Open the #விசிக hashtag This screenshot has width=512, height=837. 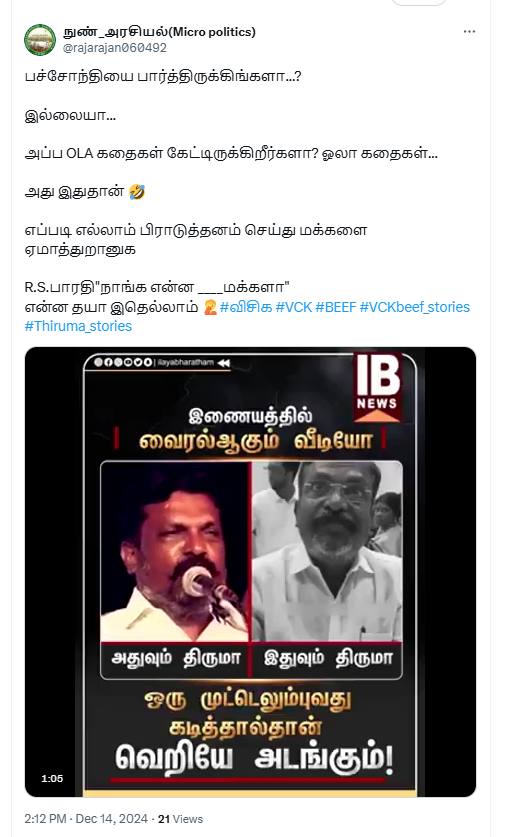(246, 307)
